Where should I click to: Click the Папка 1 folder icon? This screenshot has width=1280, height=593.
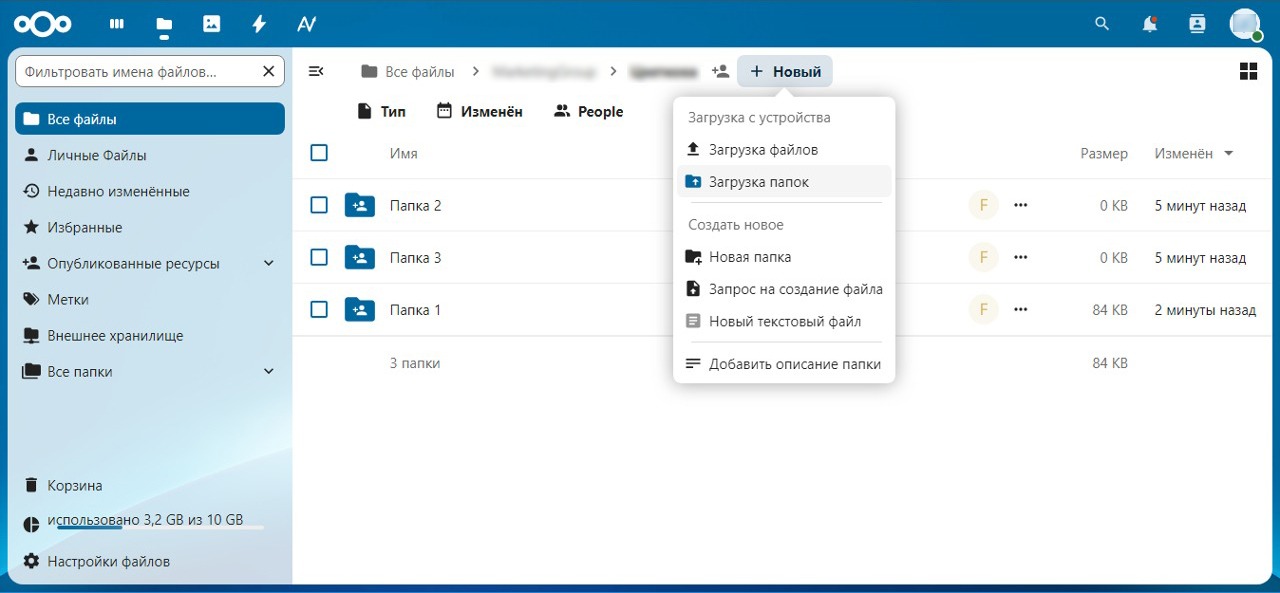(359, 309)
